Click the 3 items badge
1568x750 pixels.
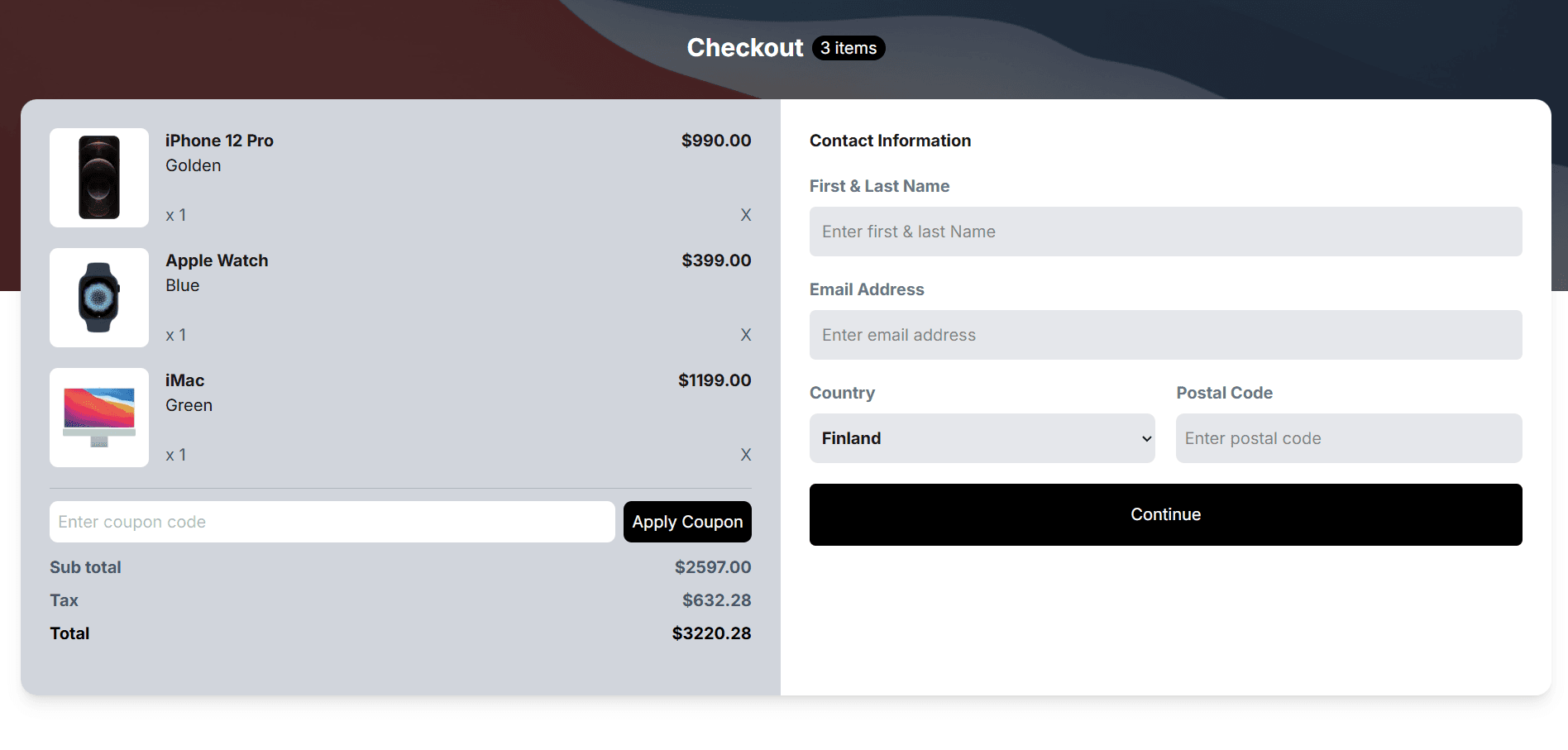coord(848,48)
